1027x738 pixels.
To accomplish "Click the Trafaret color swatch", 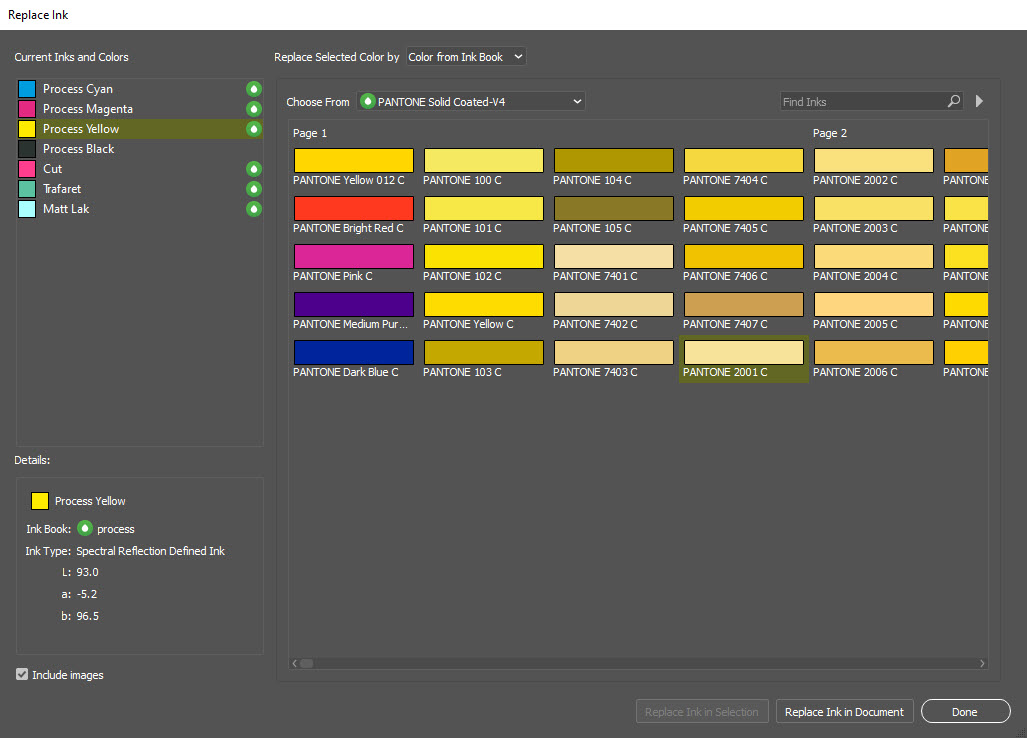I will tap(27, 189).
